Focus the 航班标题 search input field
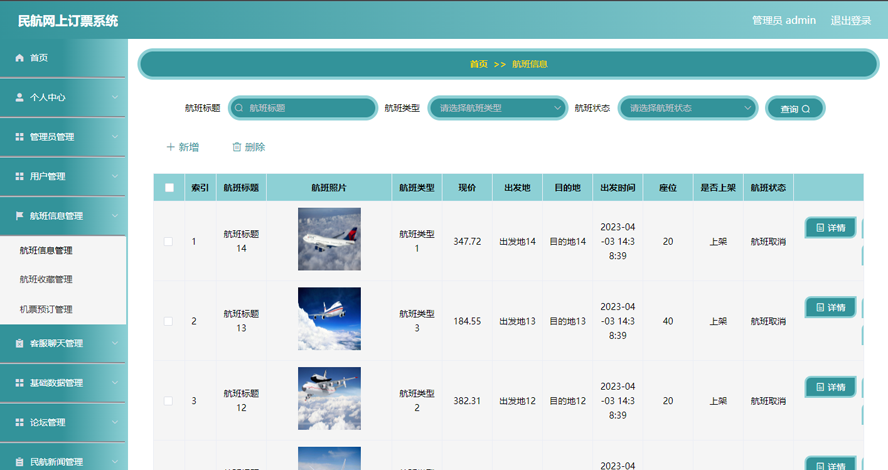Screen dimensions: 888x470 point(303,108)
